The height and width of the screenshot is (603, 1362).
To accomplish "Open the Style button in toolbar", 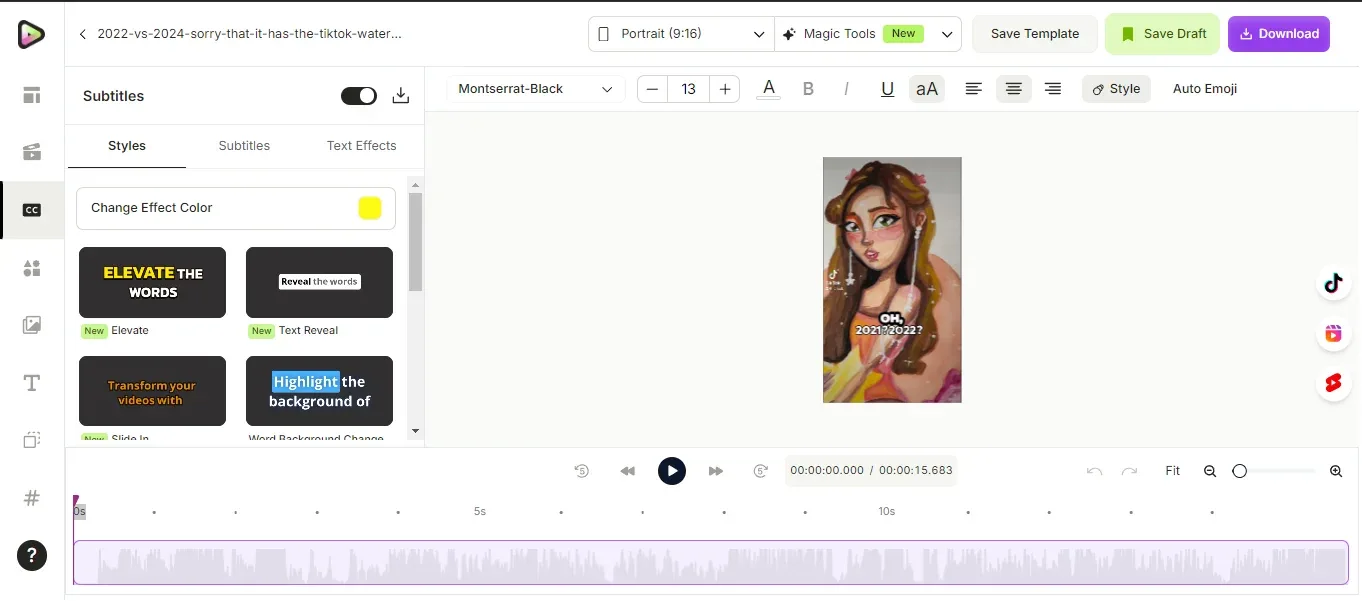I will pyautogui.click(x=1116, y=89).
